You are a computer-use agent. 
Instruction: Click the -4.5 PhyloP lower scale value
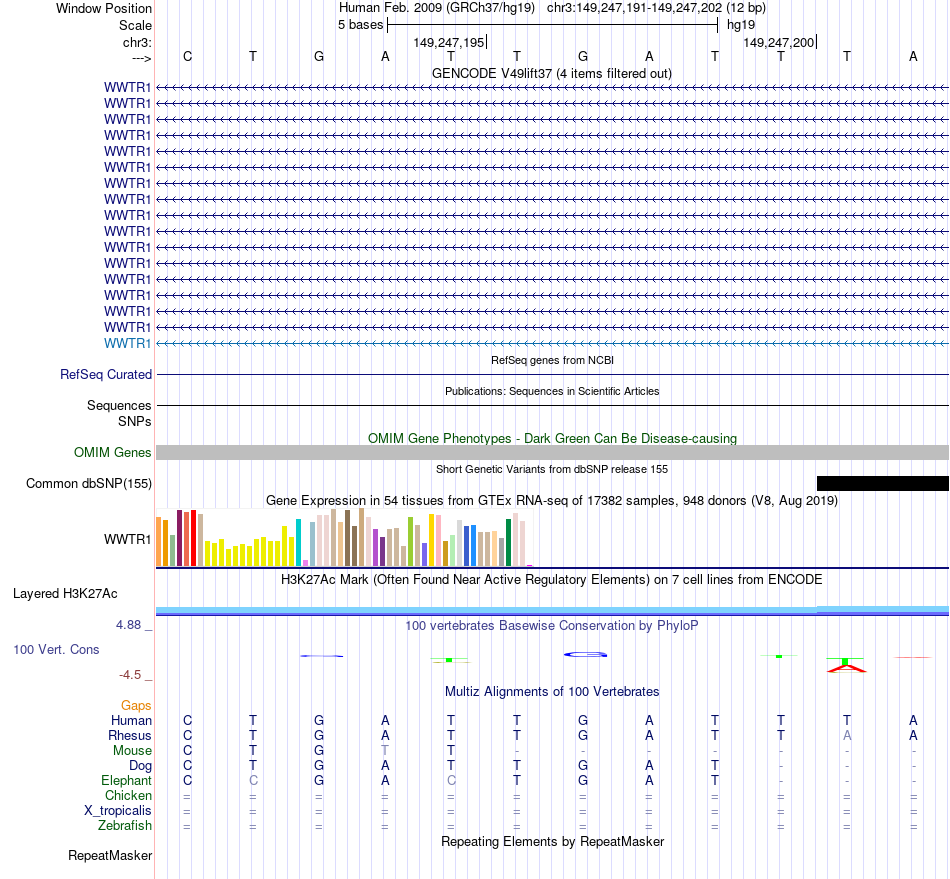click(x=130, y=675)
